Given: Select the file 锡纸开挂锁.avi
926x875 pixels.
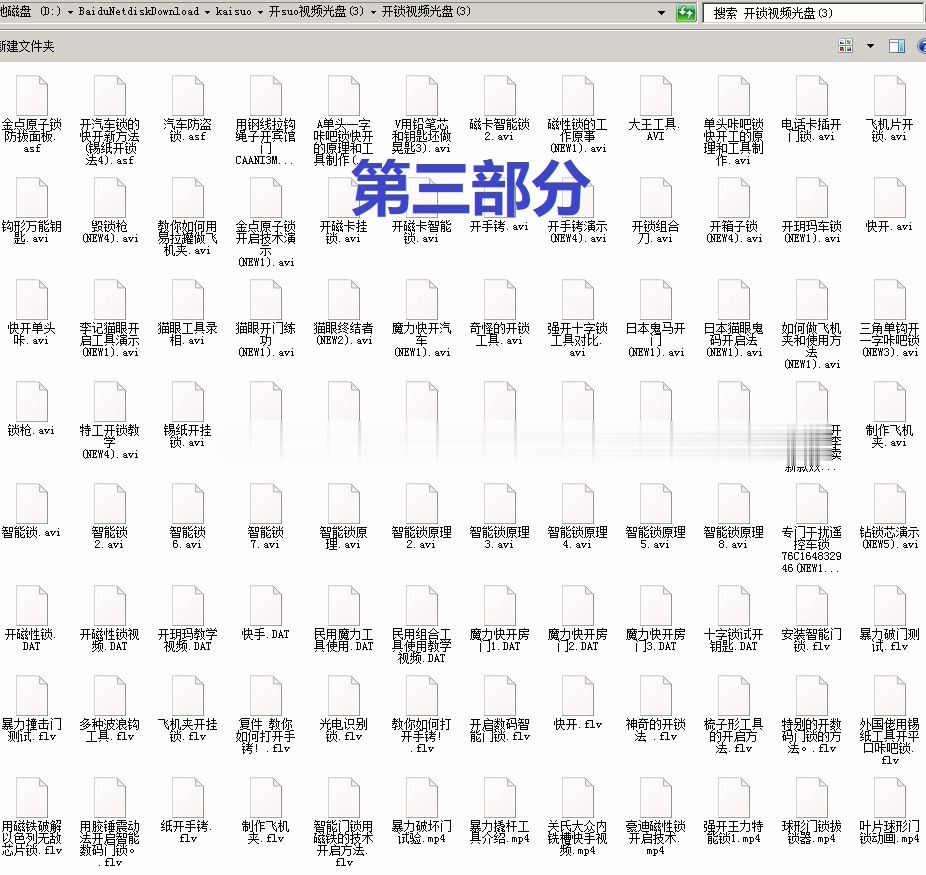Looking at the screenshot, I should (x=188, y=414).
